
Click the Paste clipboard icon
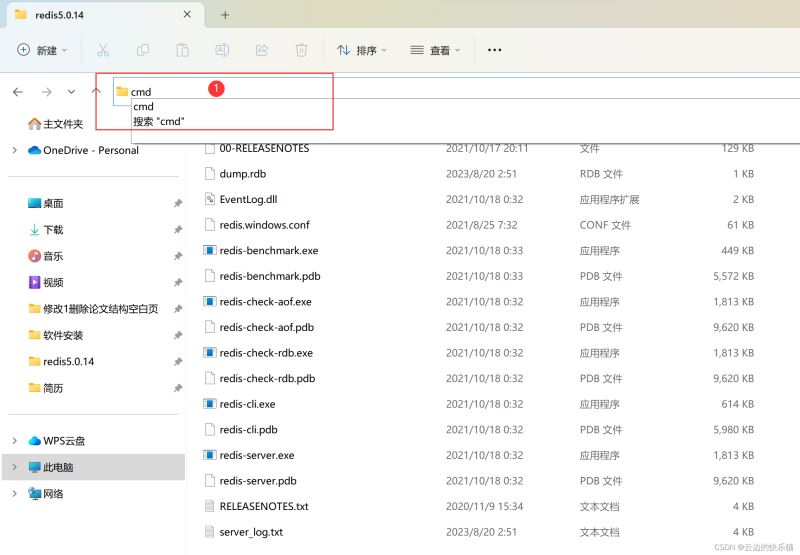[x=182, y=50]
